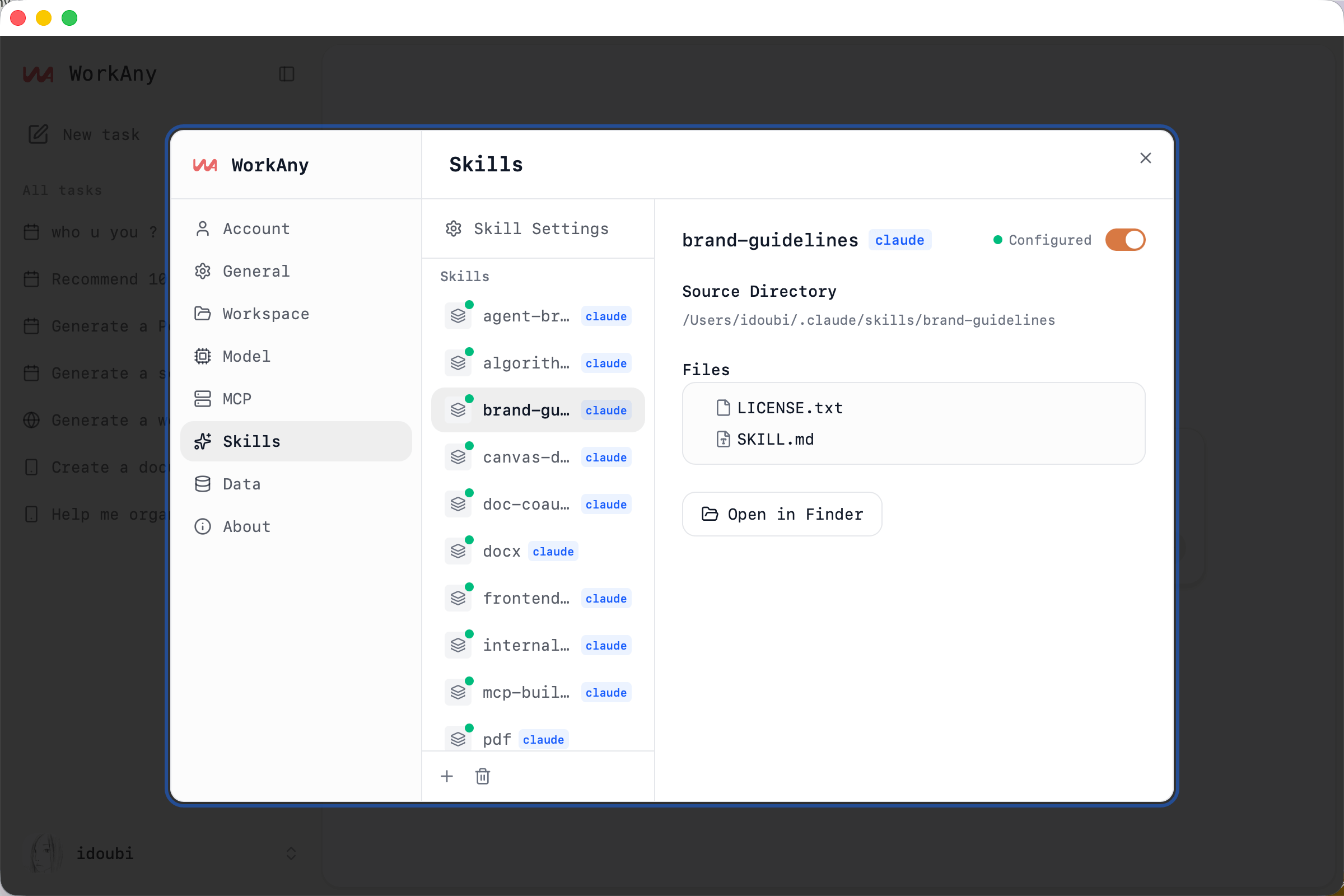Select the internal… skill

pyautogui.click(x=538, y=645)
